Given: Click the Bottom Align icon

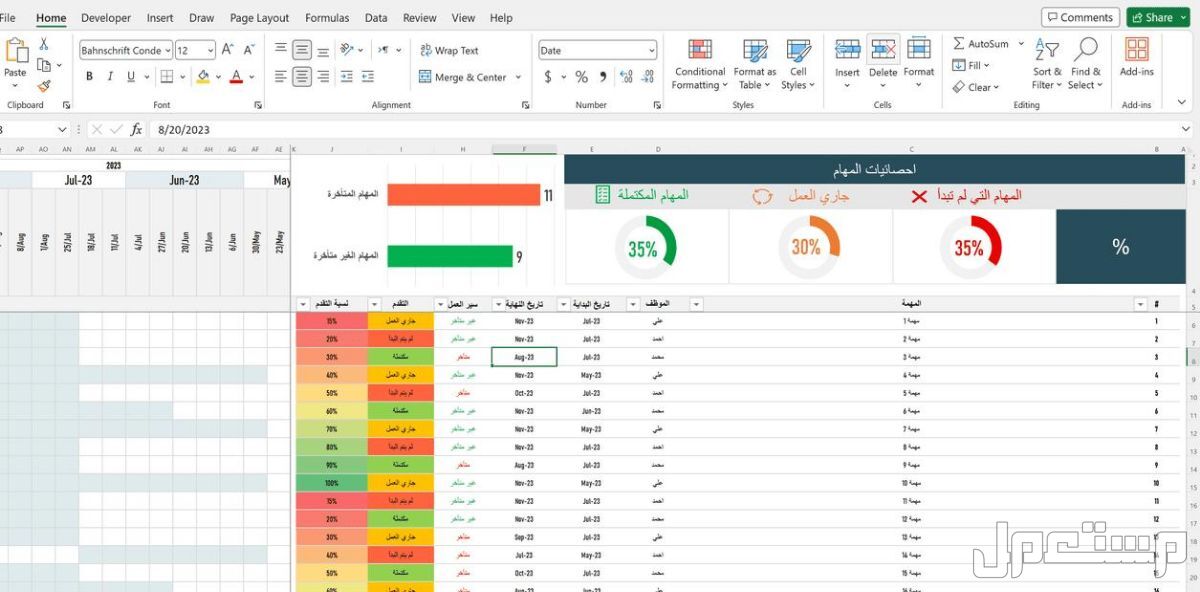Looking at the screenshot, I should tap(322, 50).
